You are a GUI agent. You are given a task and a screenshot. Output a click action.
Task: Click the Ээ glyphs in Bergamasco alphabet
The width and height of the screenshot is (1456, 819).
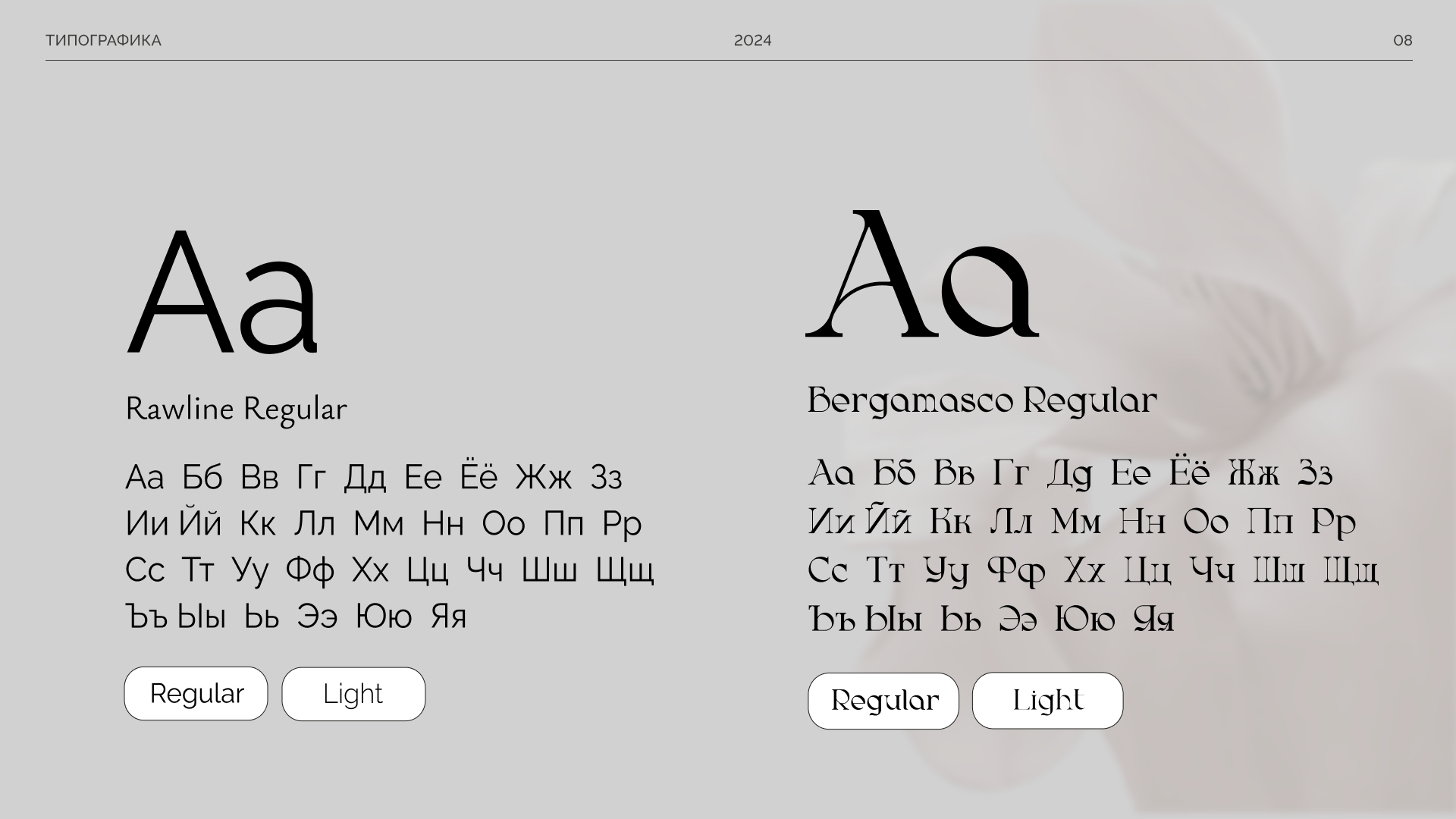click(1017, 620)
